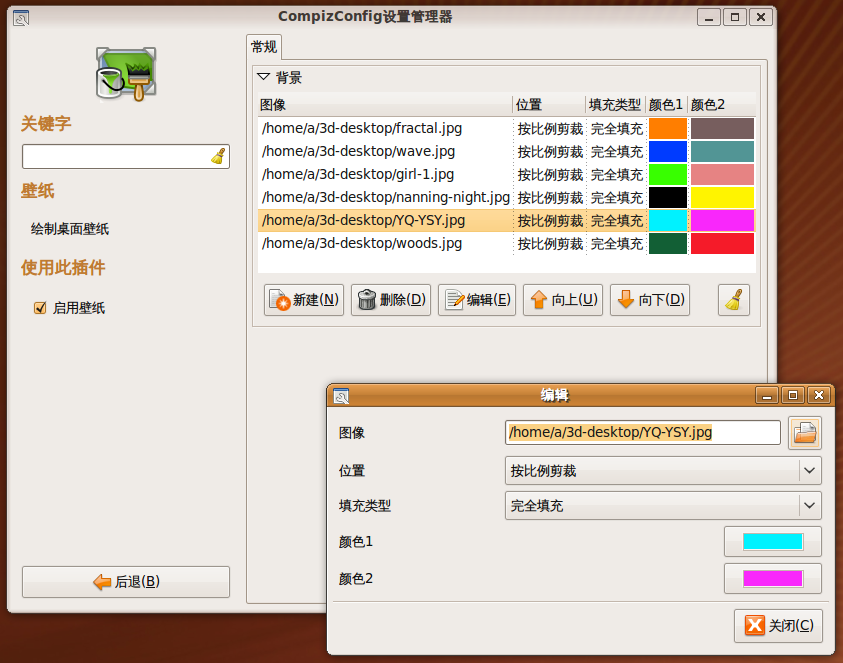Select row /home/a/3d-desktop/wave.jpg

[x=506, y=152]
